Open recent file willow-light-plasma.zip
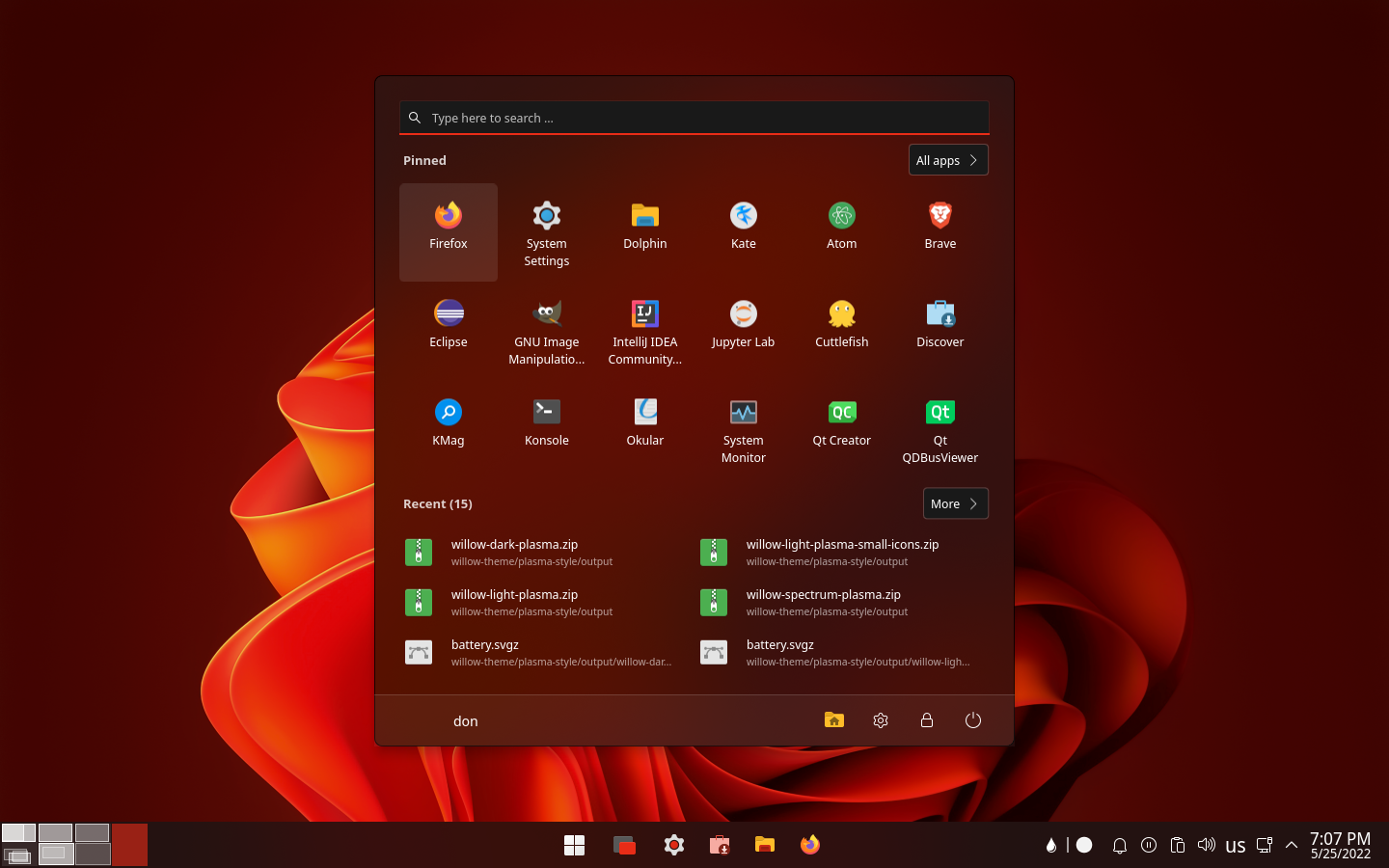This screenshot has height=868, width=1389. click(547, 602)
